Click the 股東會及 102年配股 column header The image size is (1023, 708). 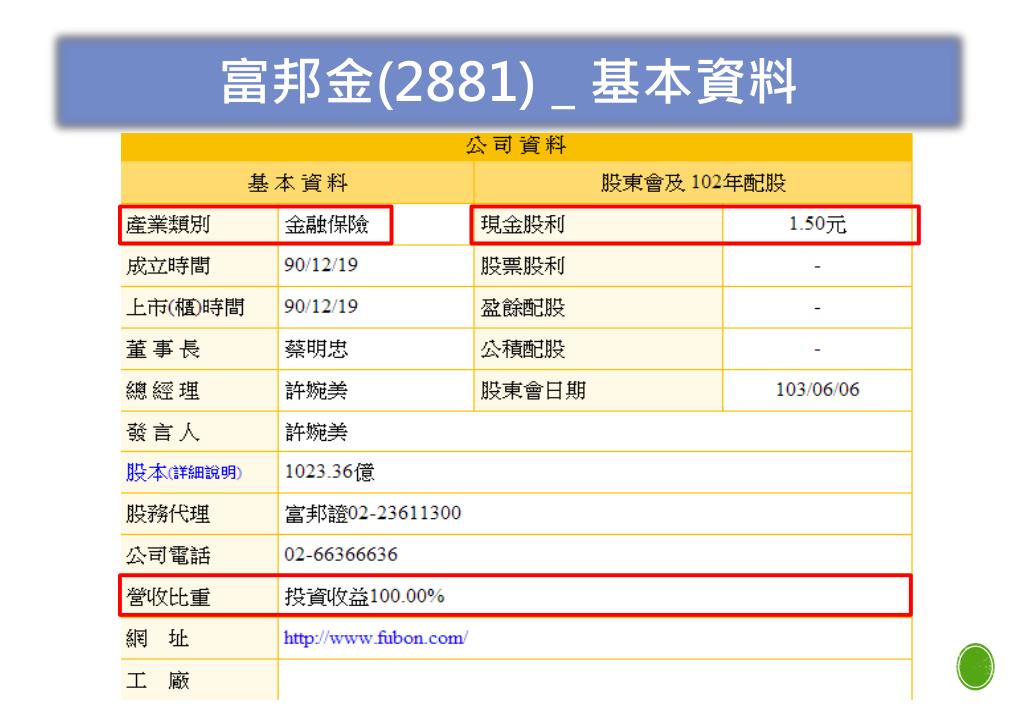click(x=693, y=183)
